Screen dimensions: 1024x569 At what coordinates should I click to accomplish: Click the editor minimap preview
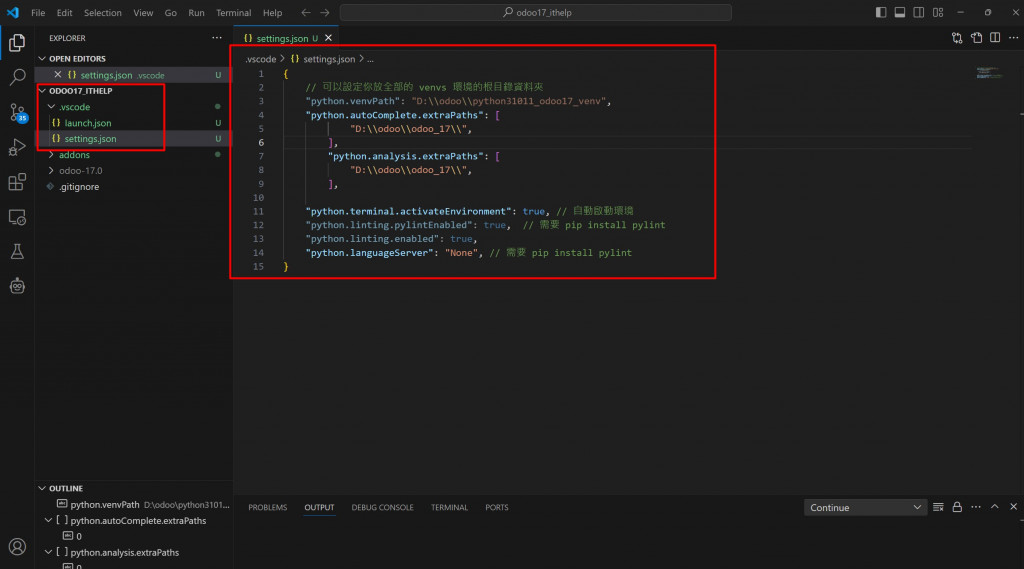coord(989,73)
